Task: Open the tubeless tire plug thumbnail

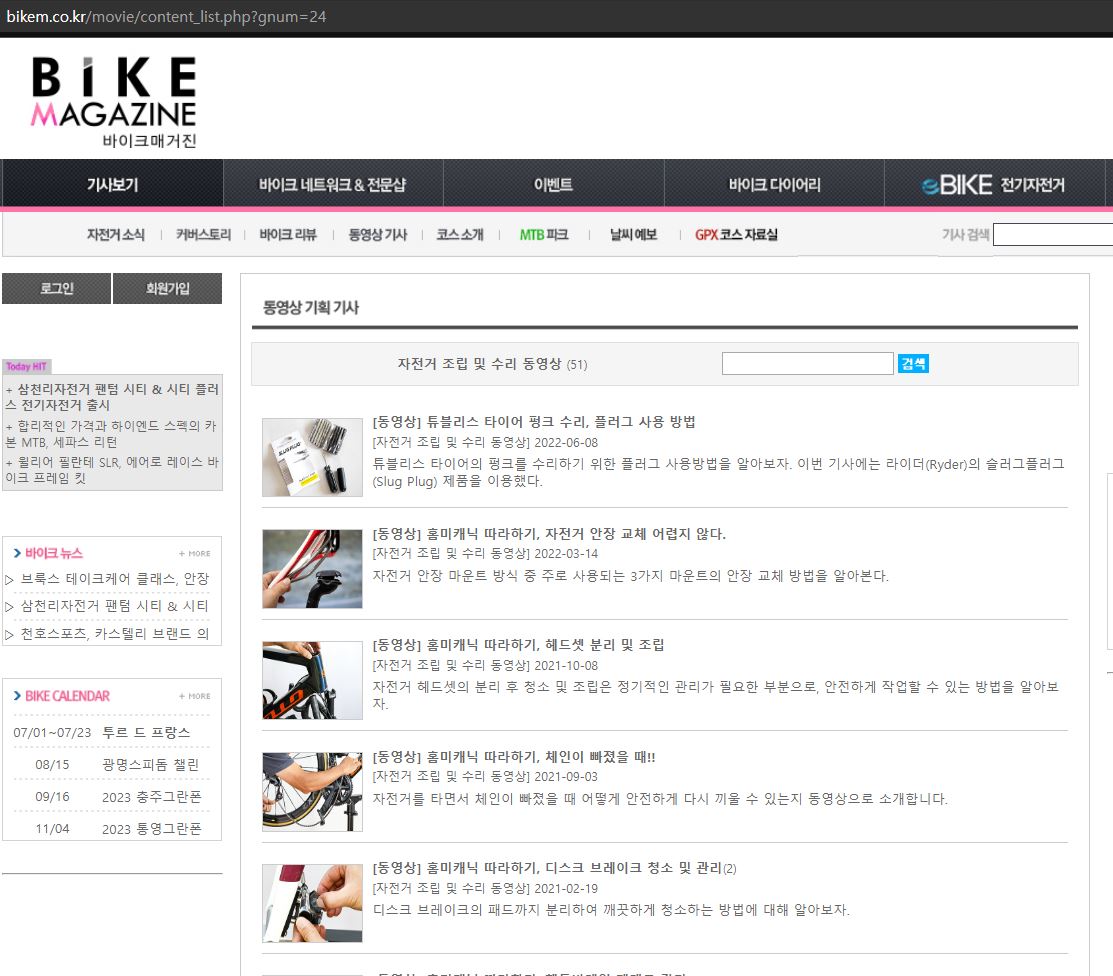Action: pyautogui.click(x=312, y=457)
